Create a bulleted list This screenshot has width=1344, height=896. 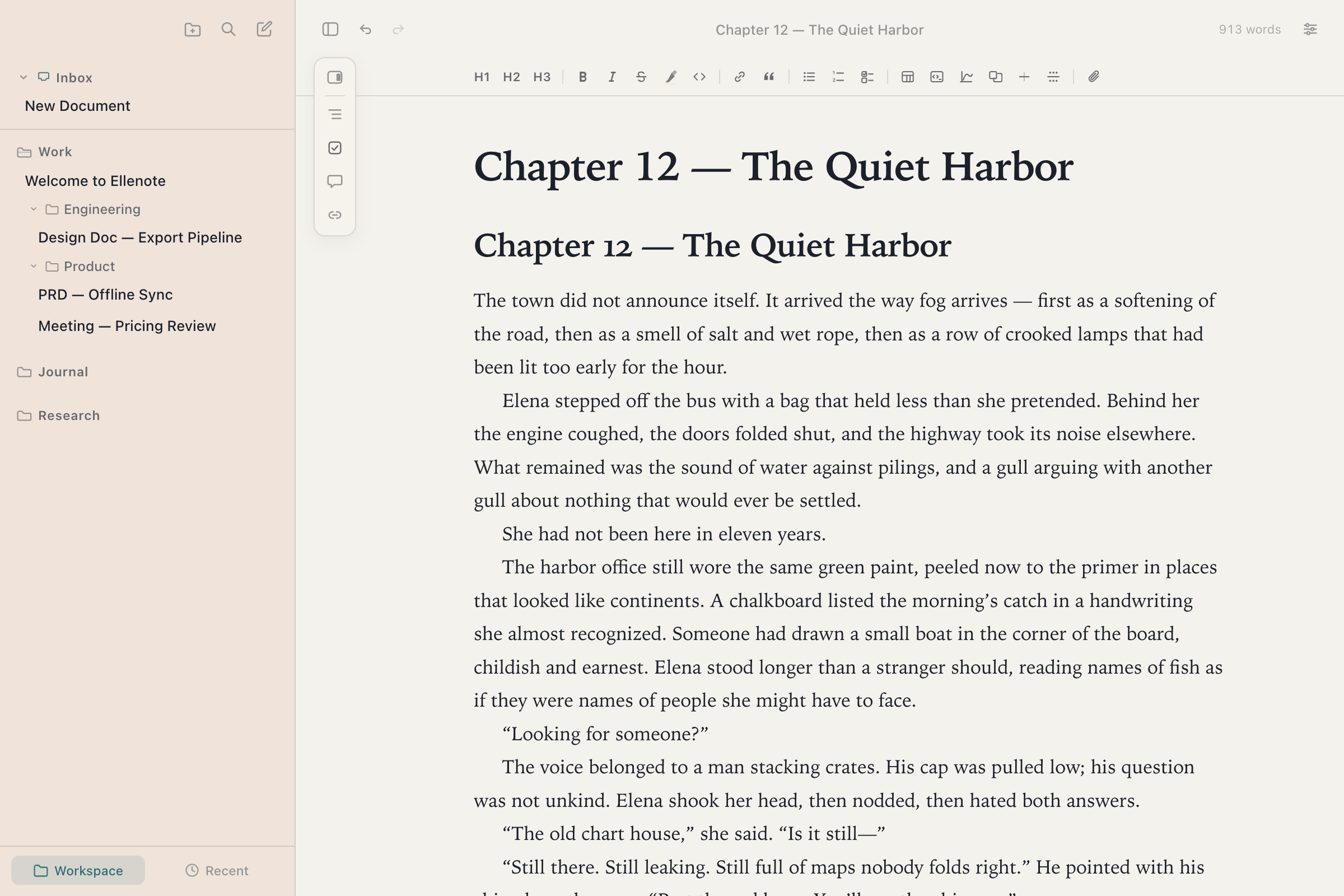[809, 77]
